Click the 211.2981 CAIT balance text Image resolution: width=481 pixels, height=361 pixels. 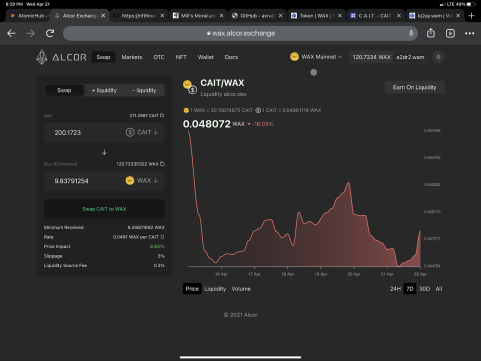click(x=144, y=115)
